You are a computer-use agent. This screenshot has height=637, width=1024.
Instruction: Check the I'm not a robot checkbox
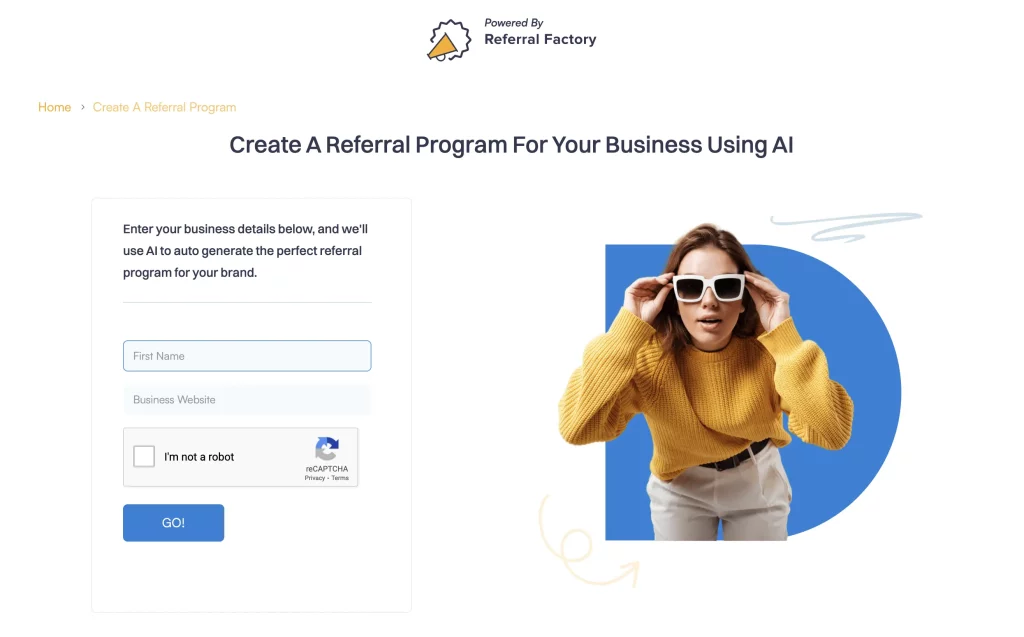point(144,456)
